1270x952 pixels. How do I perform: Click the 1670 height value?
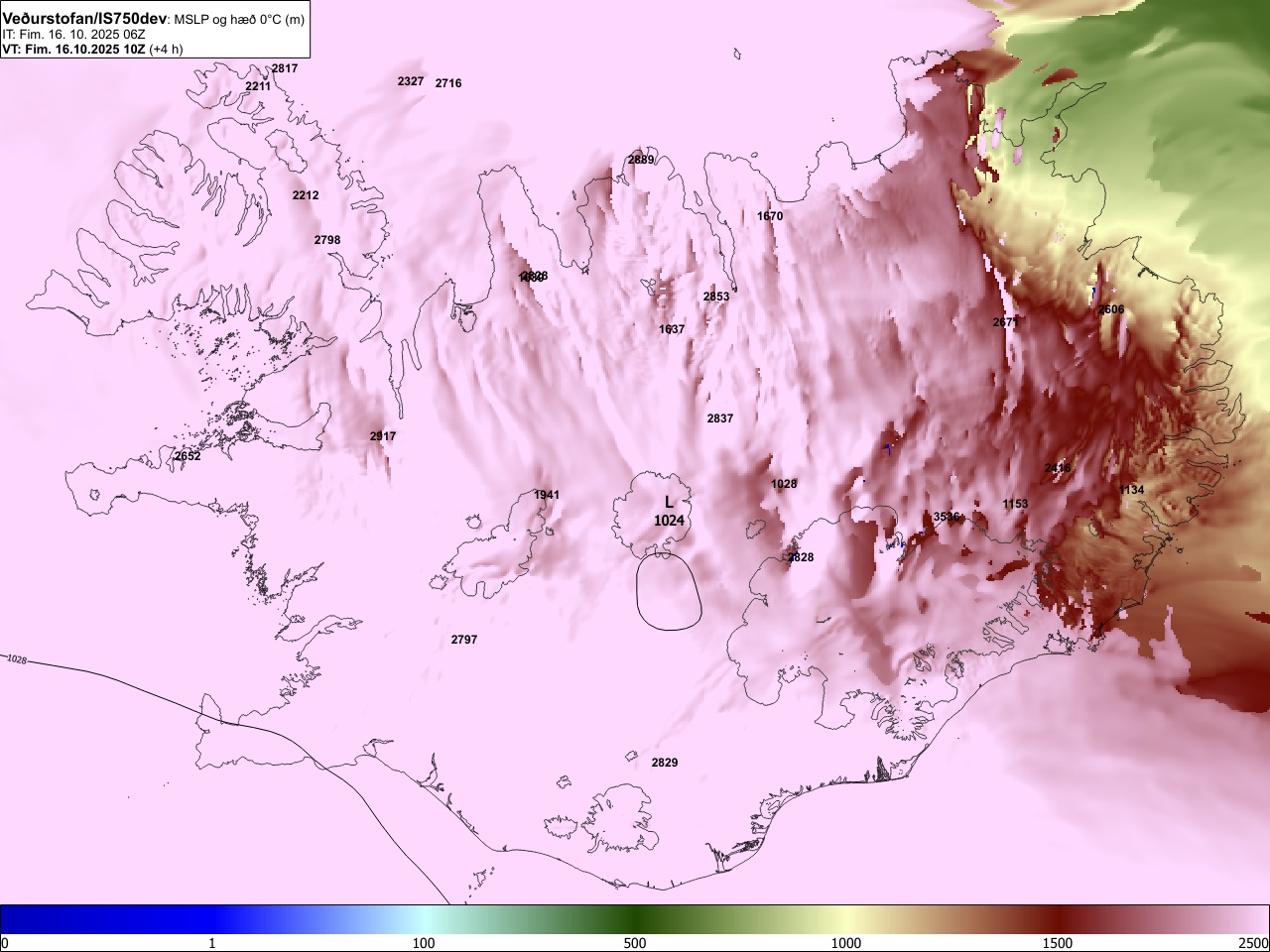click(770, 216)
